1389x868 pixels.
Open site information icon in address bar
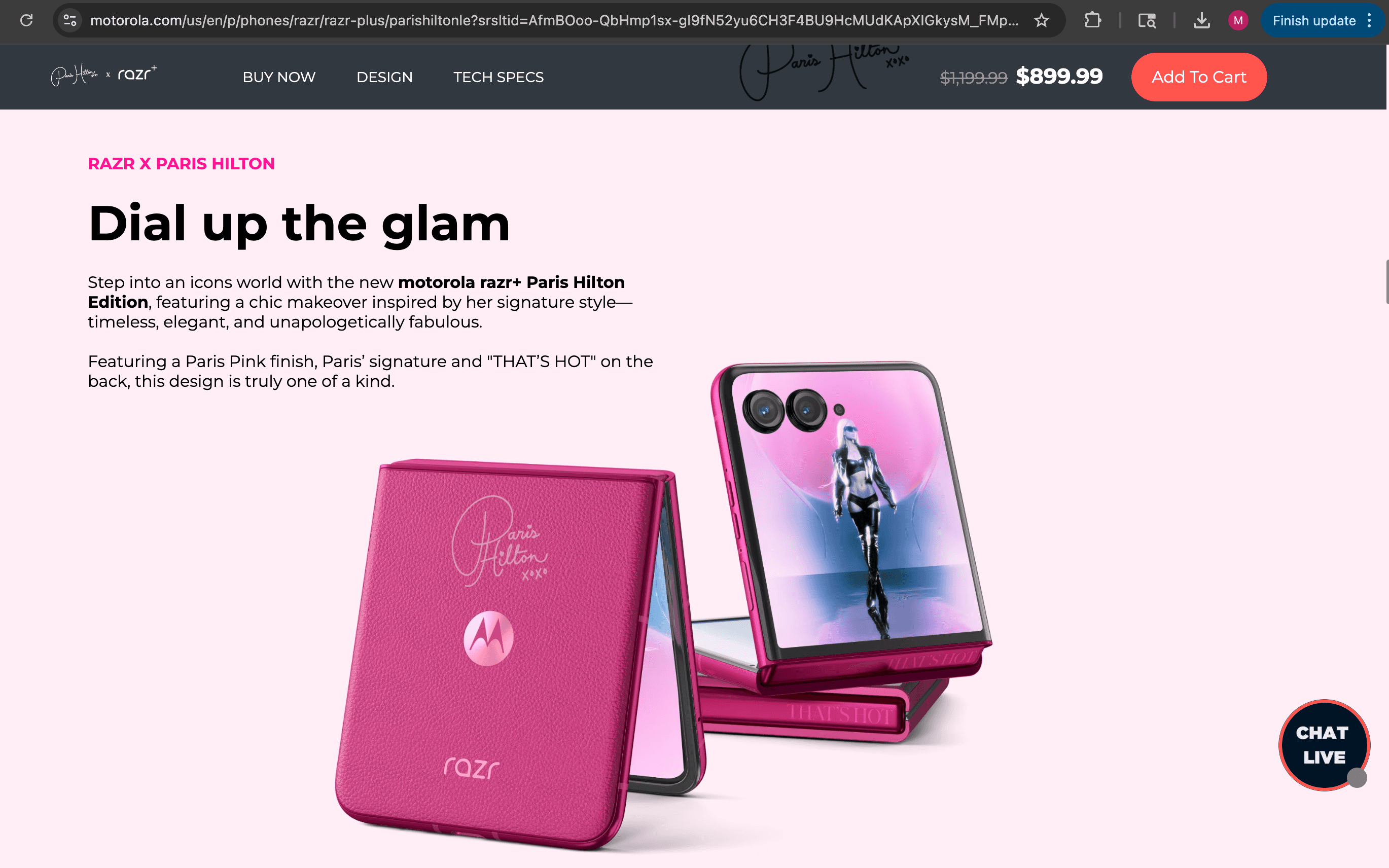(x=70, y=21)
